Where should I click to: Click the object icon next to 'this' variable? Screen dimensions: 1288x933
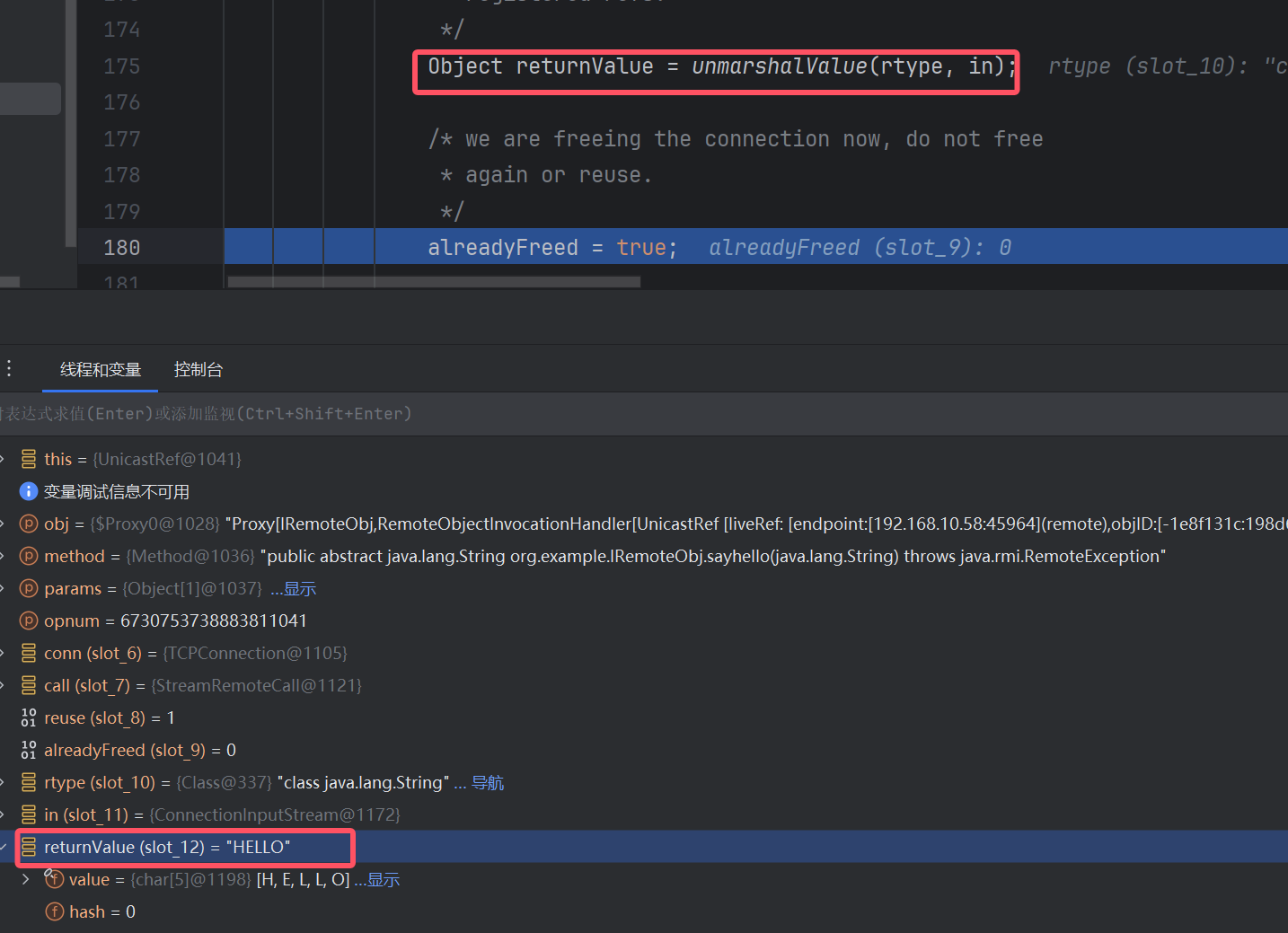tap(29, 459)
